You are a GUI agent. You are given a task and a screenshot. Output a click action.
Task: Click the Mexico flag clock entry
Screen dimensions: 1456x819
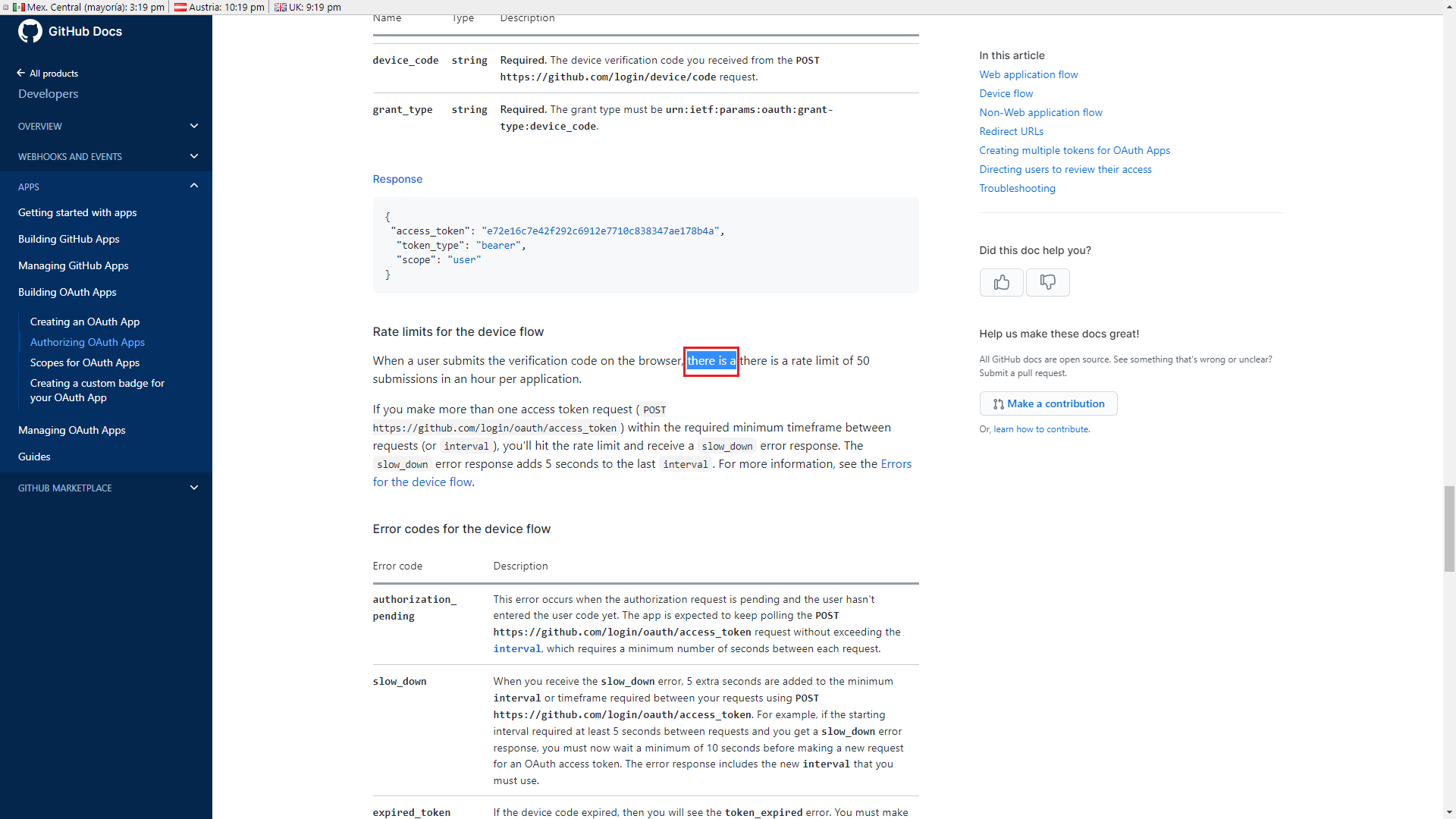(89, 7)
